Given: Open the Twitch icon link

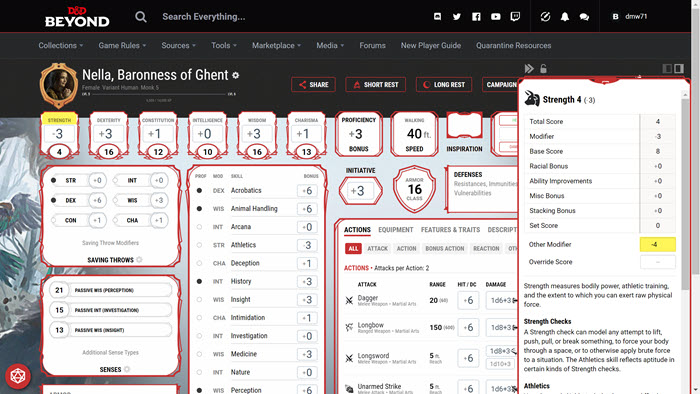Looking at the screenshot, I should (x=515, y=17).
